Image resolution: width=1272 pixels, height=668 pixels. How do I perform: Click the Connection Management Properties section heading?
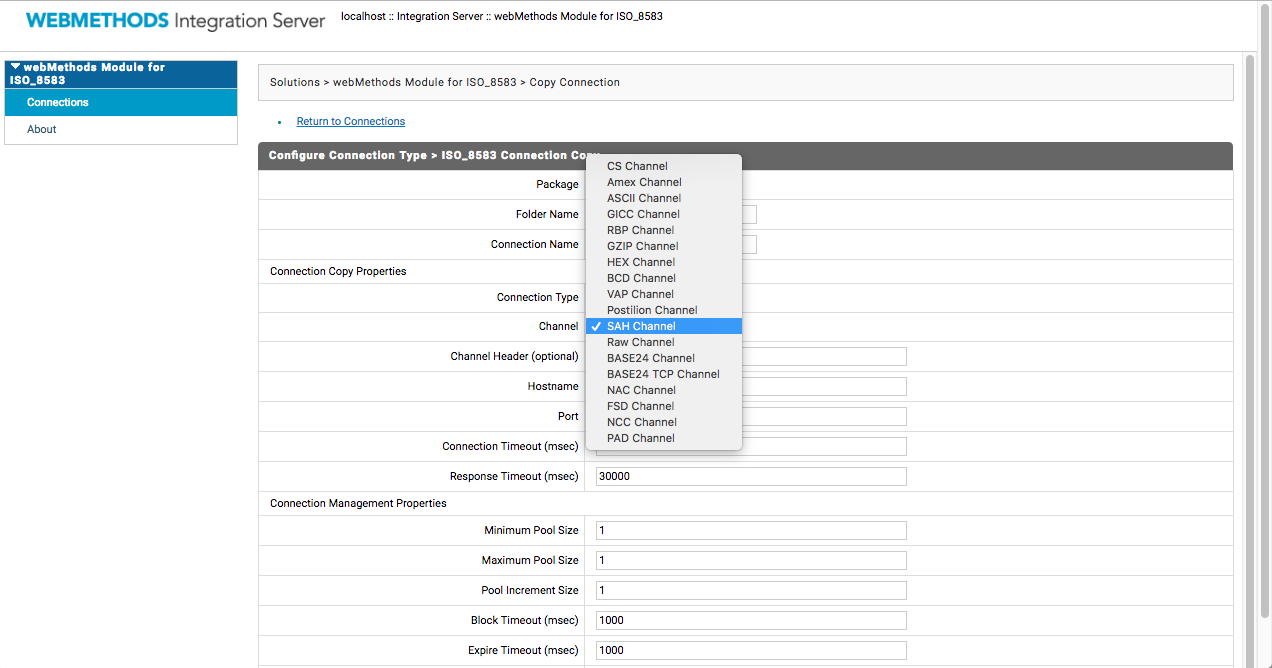coord(358,503)
